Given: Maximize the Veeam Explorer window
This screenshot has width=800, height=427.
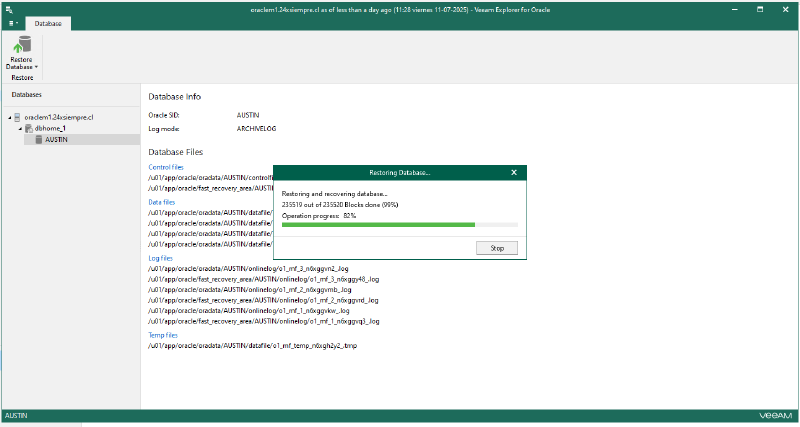Looking at the screenshot, I should (x=760, y=9).
